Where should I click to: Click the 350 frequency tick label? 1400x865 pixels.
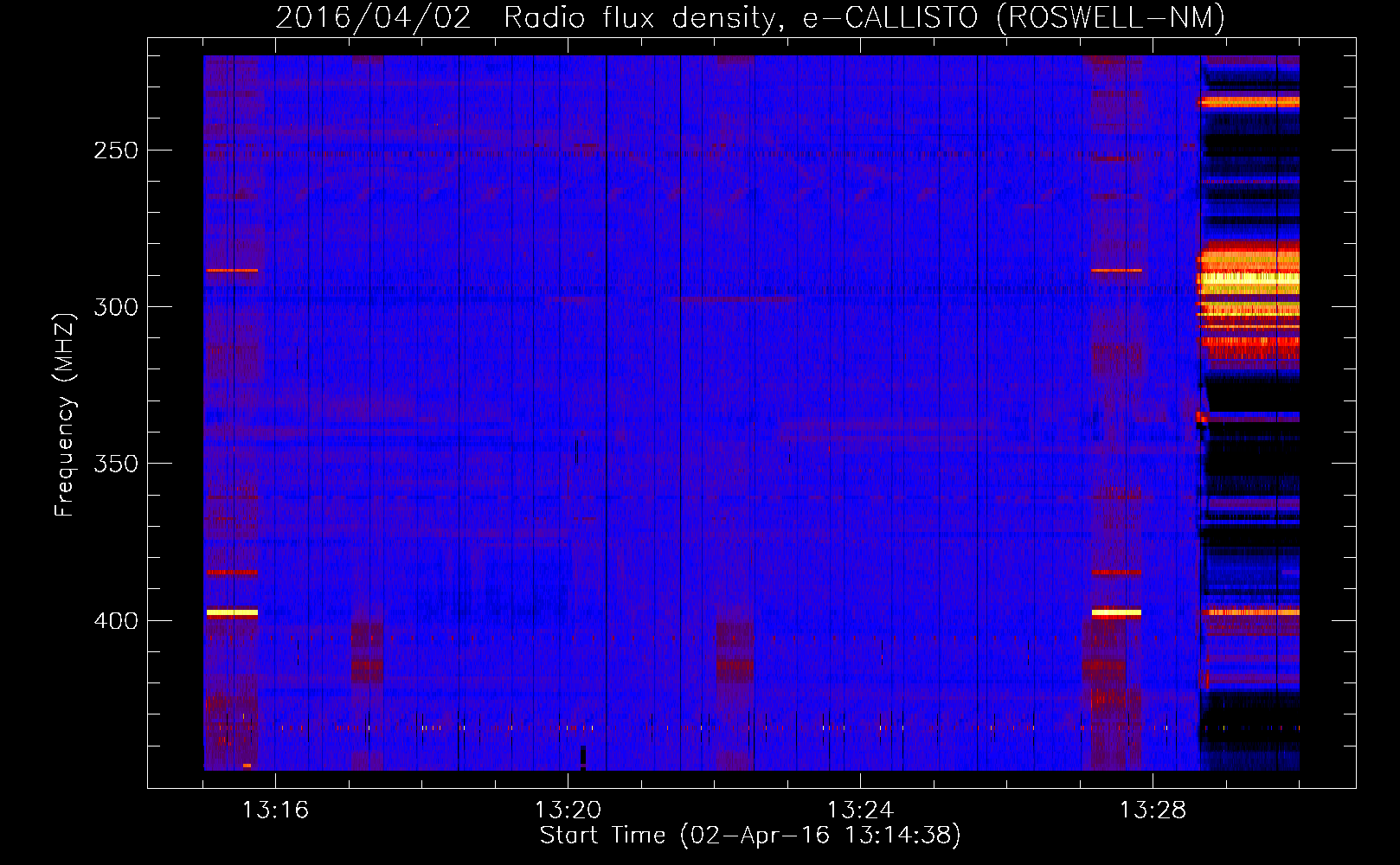tap(116, 464)
